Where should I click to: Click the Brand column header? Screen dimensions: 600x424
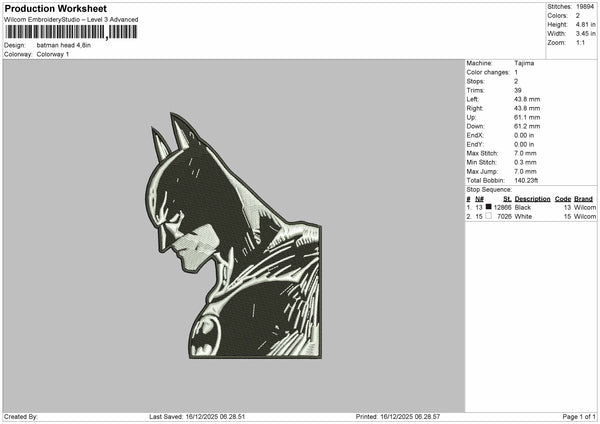583,199
